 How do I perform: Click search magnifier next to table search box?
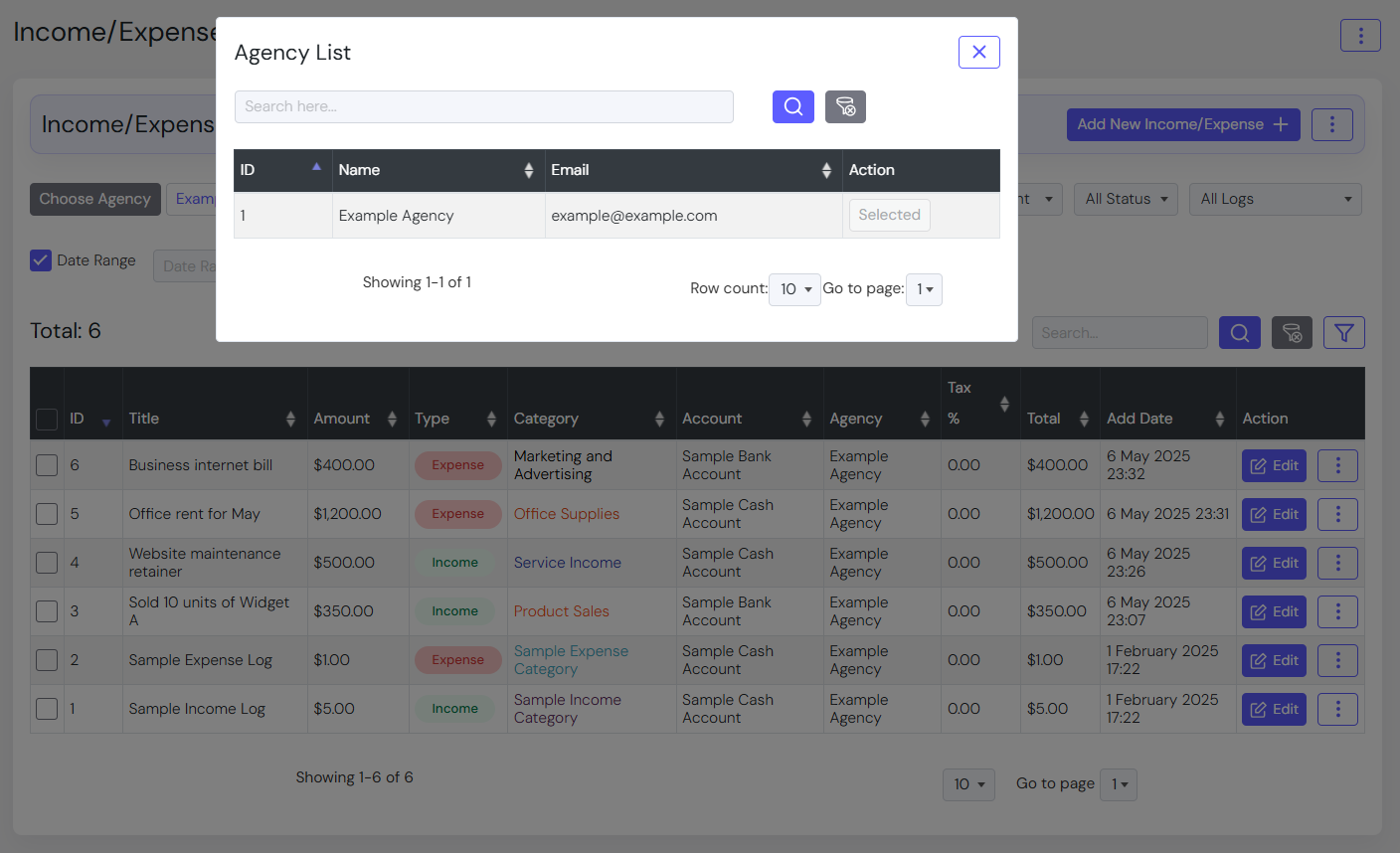pyautogui.click(x=1239, y=333)
